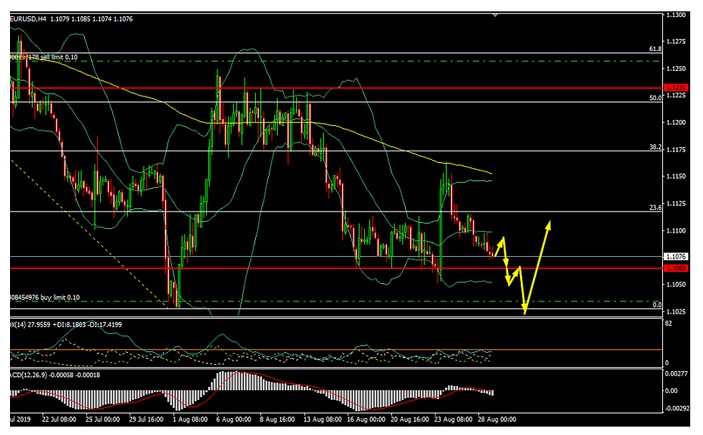
Task: Click the 61.8 Fibonacci level label
Action: 656,48
